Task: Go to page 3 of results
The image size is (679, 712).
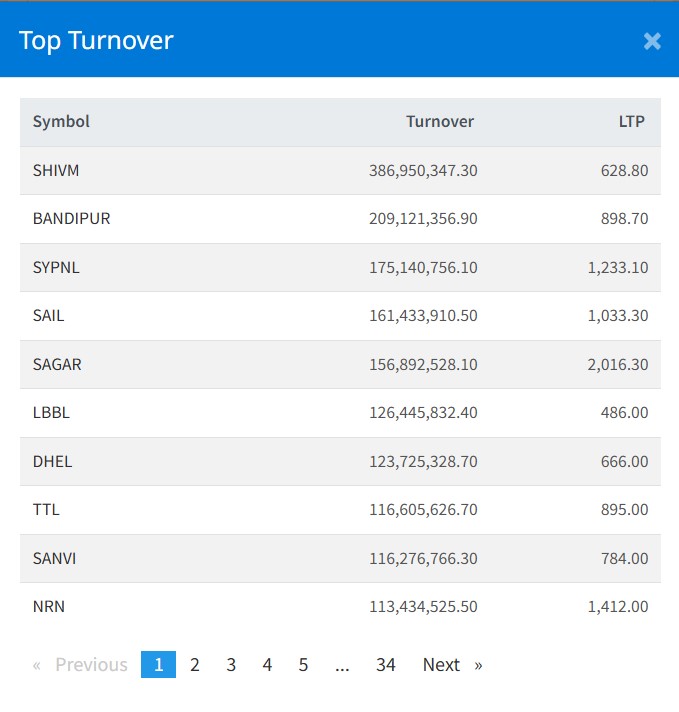Action: point(231,665)
